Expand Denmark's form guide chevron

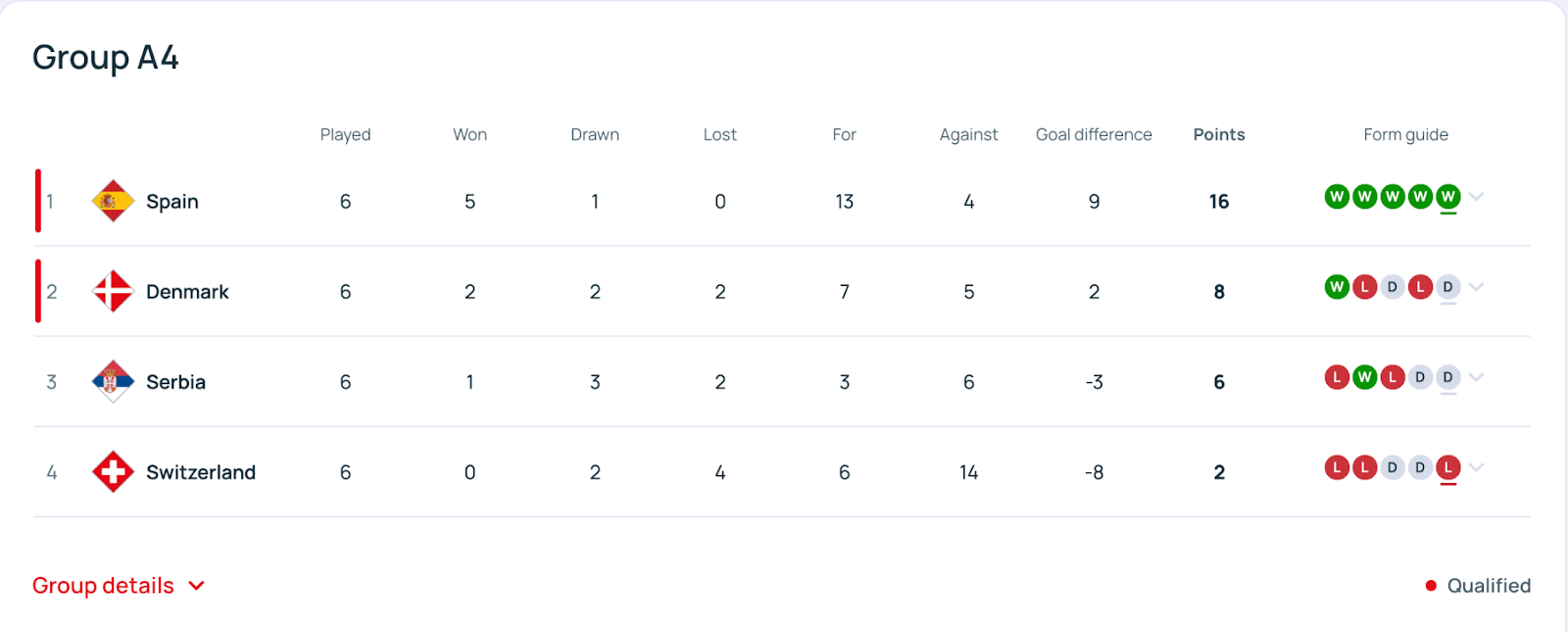1477,287
